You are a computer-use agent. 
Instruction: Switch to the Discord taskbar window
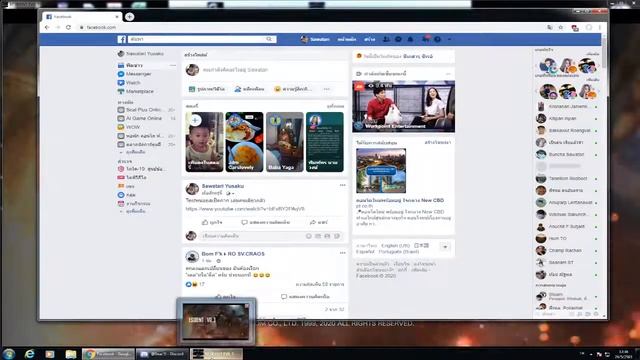[x=162, y=354]
